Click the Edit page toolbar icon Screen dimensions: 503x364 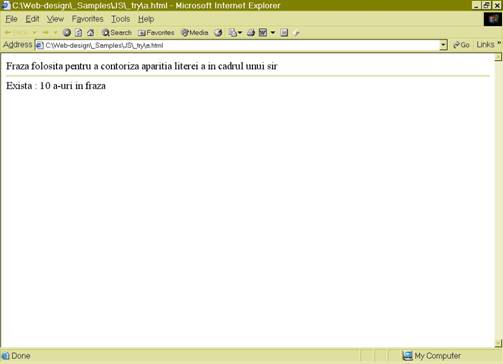pos(263,33)
